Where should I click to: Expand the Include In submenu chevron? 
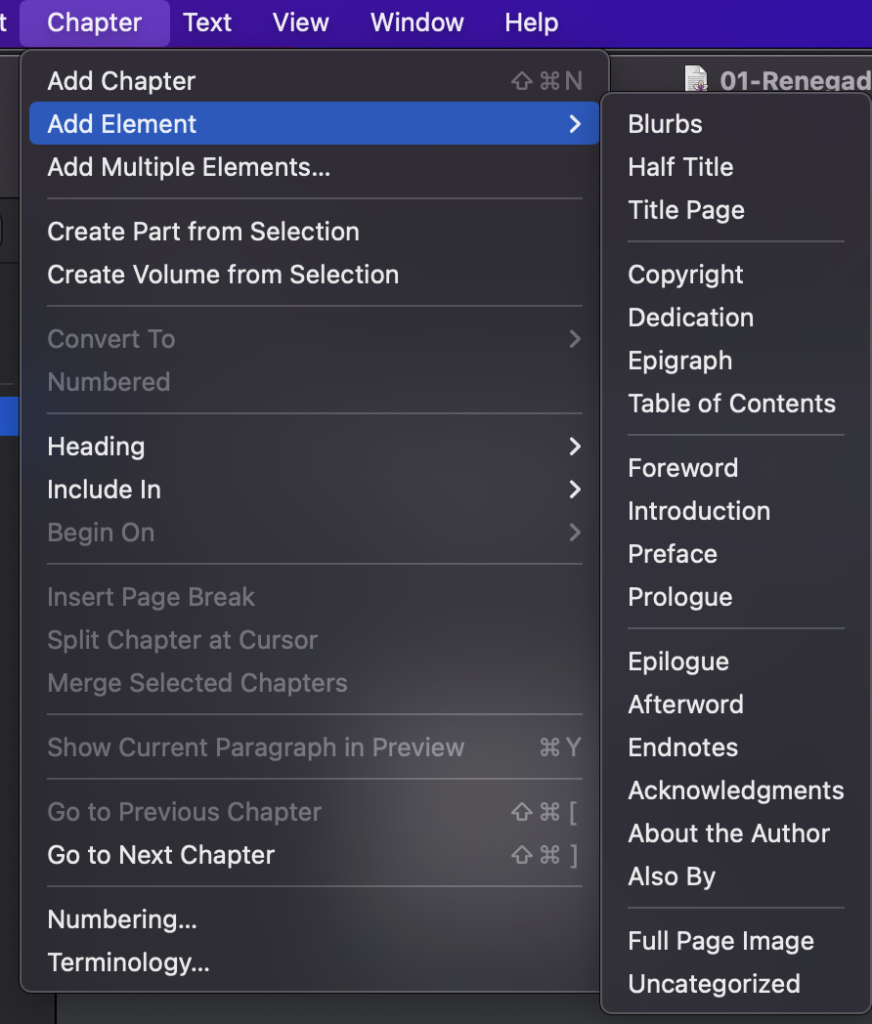(x=574, y=489)
